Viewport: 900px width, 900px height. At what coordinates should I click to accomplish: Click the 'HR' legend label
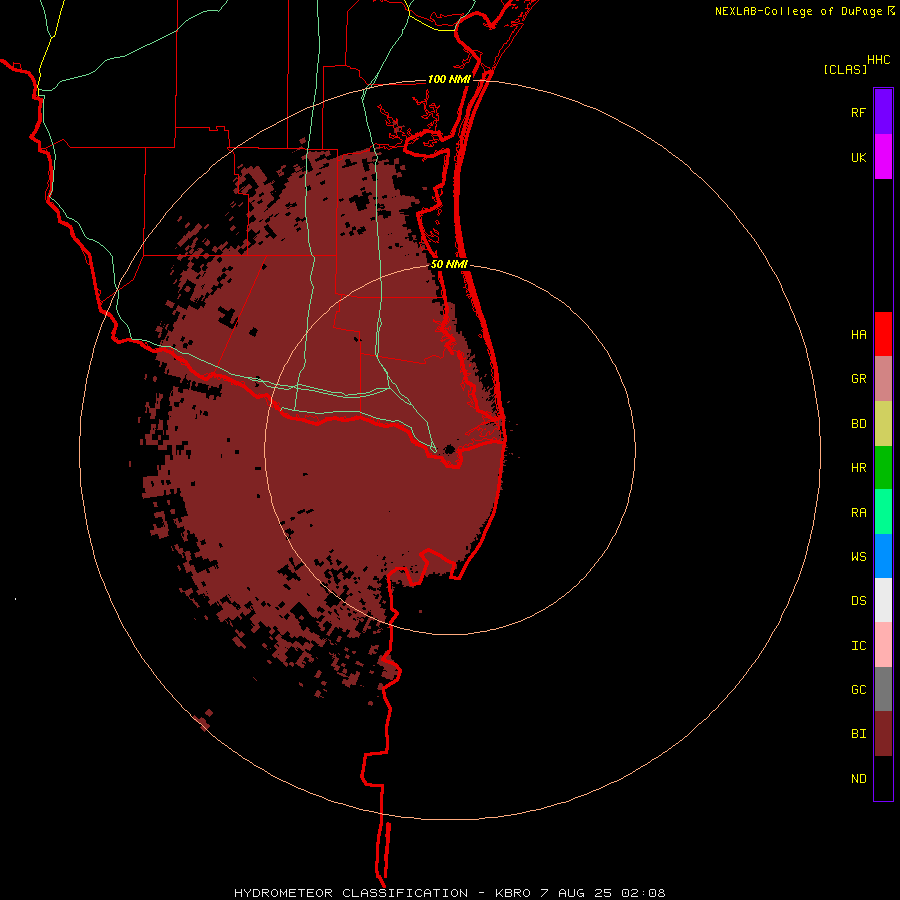point(858,468)
